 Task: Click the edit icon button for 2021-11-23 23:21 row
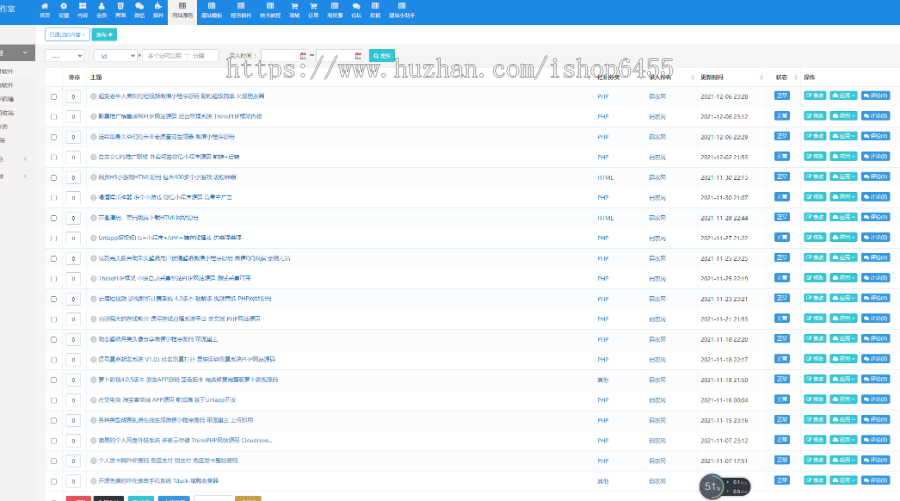pos(814,298)
